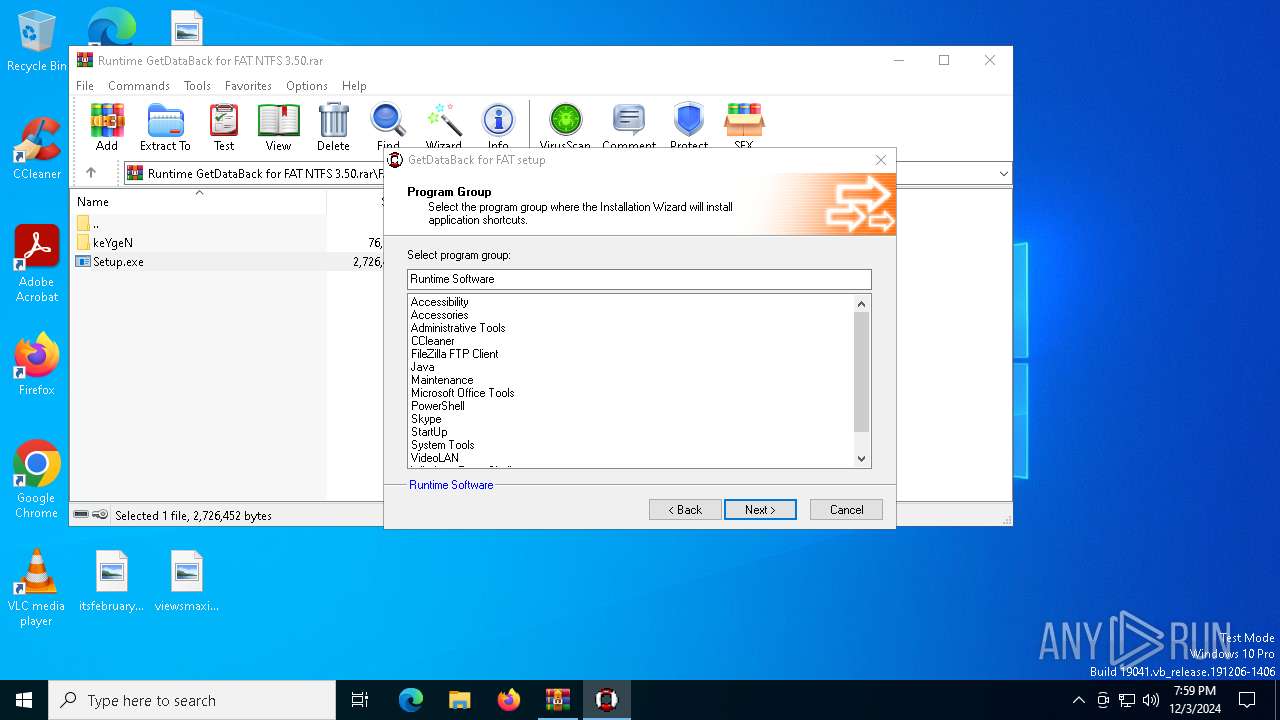Screen dimensions: 1280x720
Task: Click the Extract To toolbar icon
Action: pyautogui.click(x=165, y=127)
